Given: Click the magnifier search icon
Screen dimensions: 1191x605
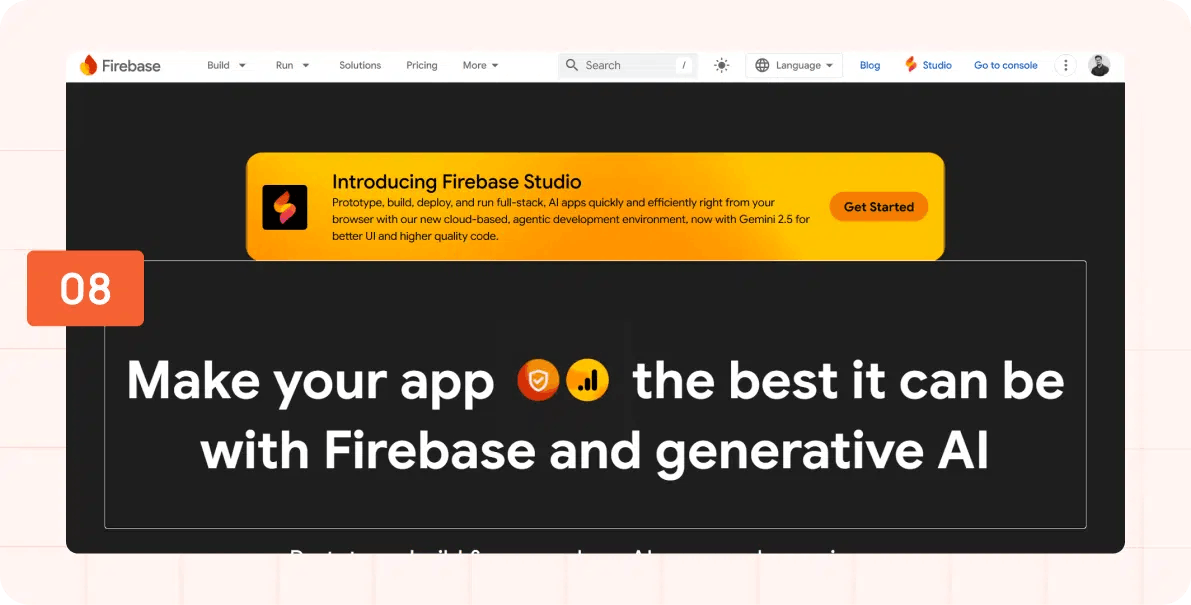Looking at the screenshot, I should (x=572, y=65).
